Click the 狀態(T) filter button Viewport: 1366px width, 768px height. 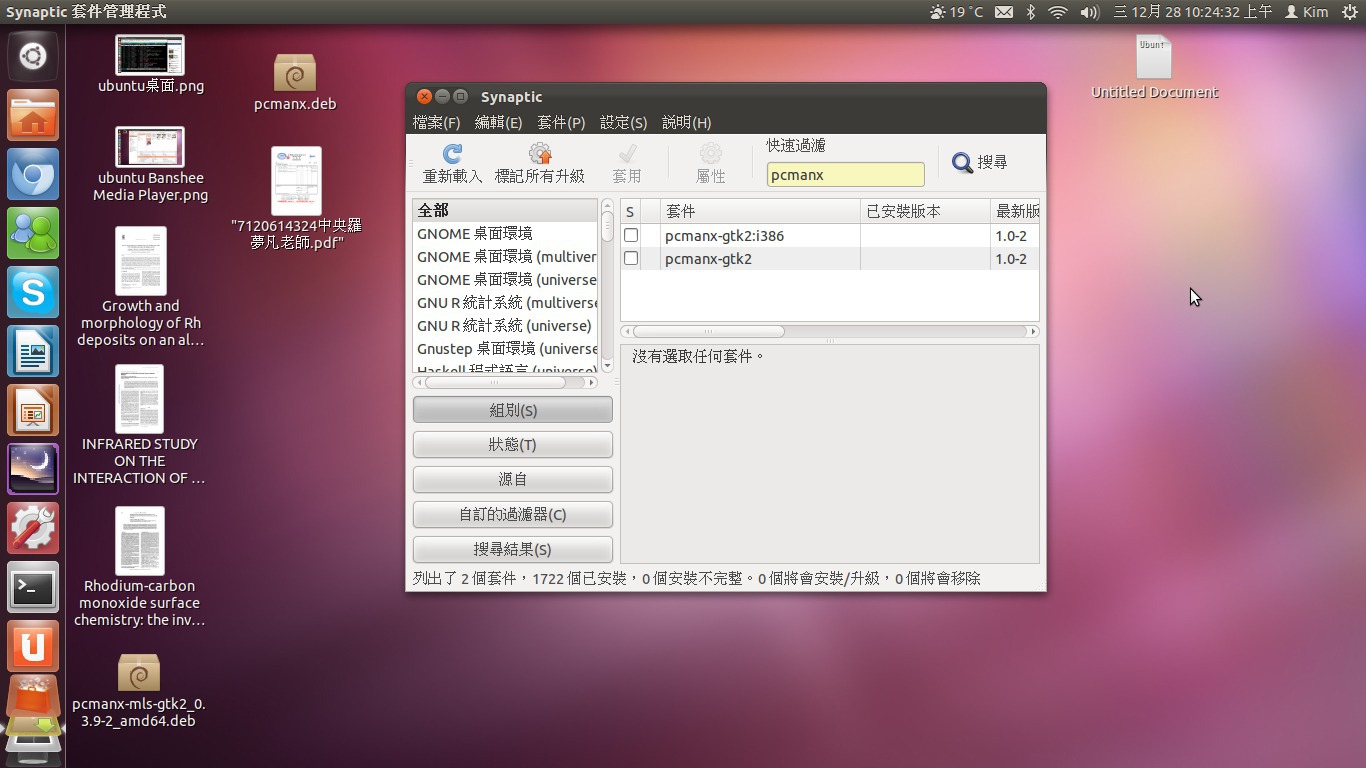point(513,445)
